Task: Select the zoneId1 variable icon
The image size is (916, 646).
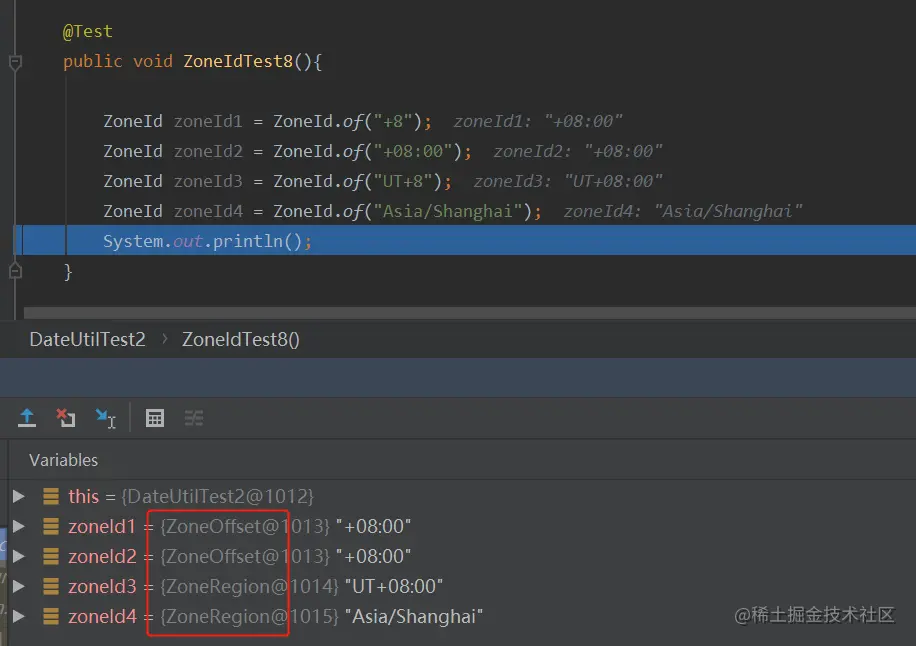Action: [51, 526]
